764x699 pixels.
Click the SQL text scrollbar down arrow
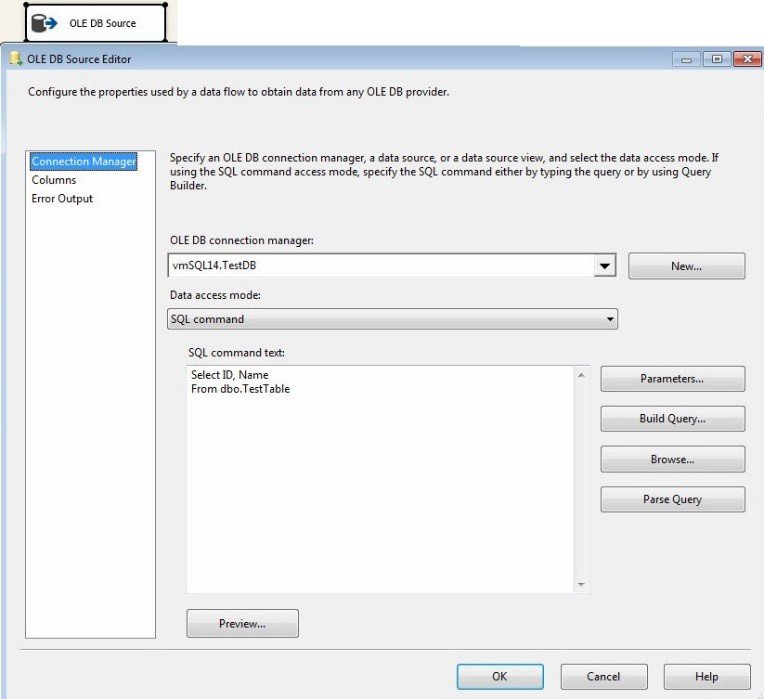581,584
